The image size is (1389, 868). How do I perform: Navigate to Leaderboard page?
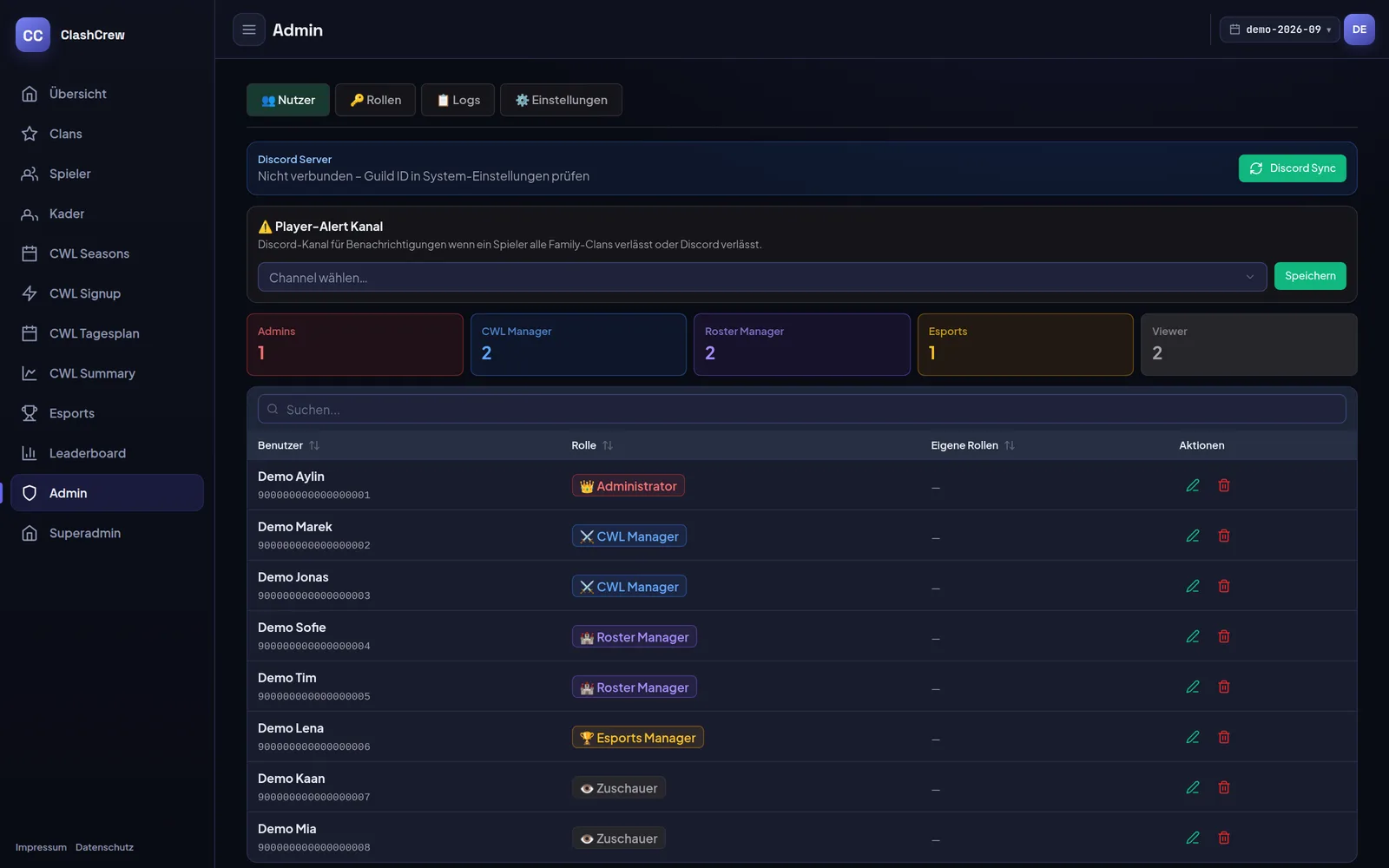tap(107, 453)
